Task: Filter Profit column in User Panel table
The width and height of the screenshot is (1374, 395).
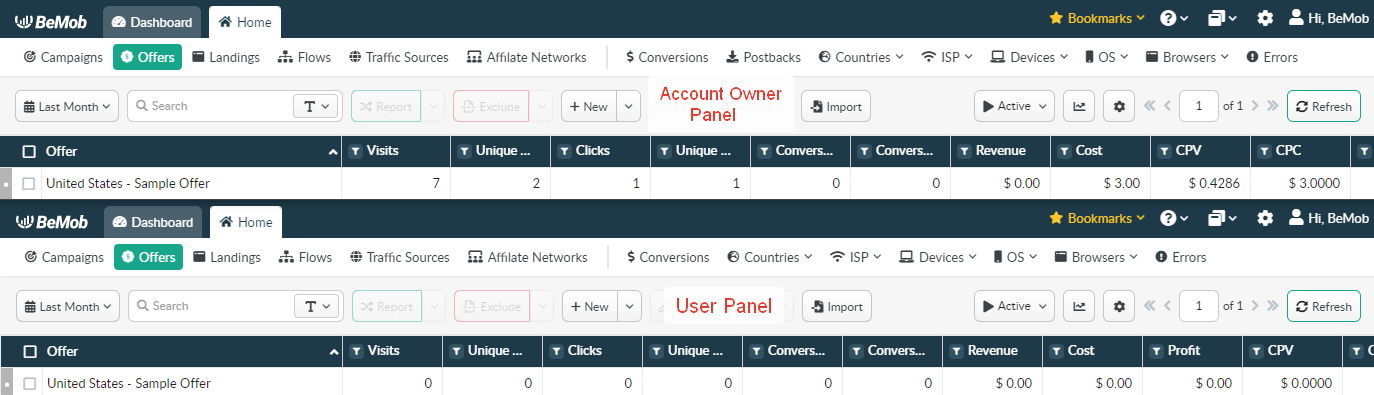Action: click(1157, 351)
